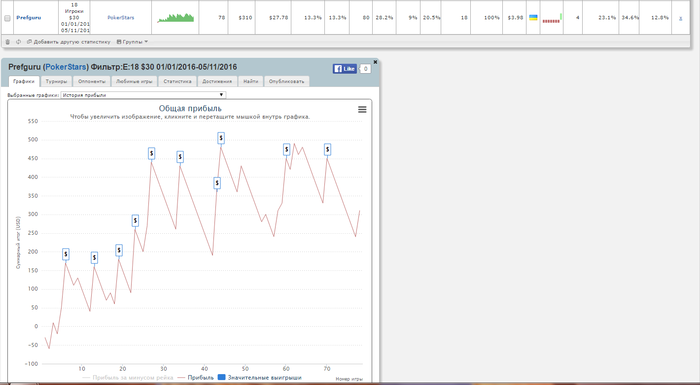Switch to the 'Любимые игры' tab
This screenshot has width=700, height=385.
point(134,81)
